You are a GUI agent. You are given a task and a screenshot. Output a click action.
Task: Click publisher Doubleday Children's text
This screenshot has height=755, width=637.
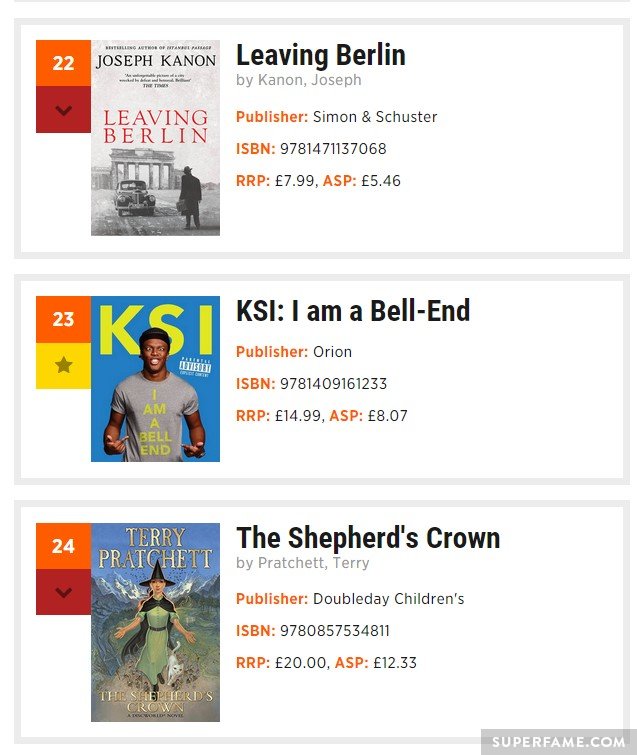coord(389,599)
